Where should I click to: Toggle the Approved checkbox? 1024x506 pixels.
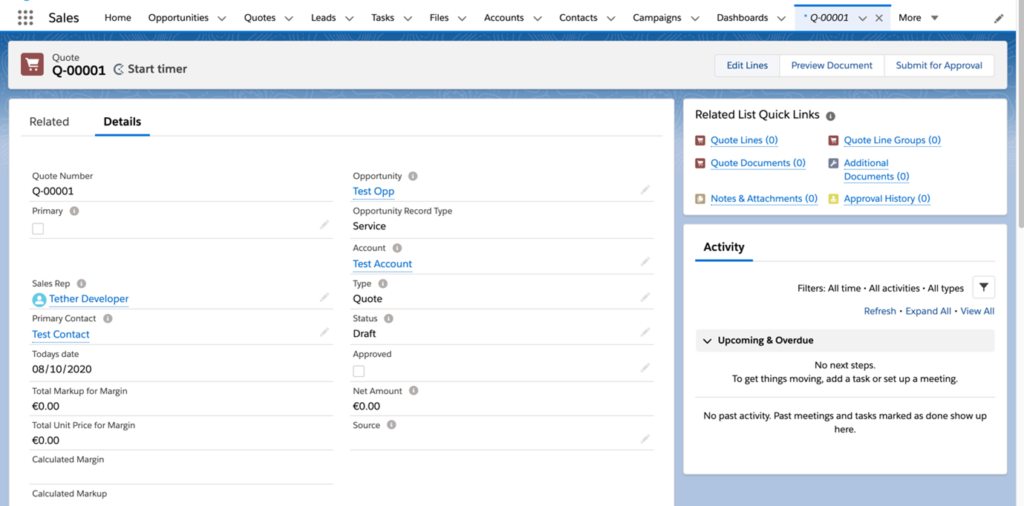(359, 371)
